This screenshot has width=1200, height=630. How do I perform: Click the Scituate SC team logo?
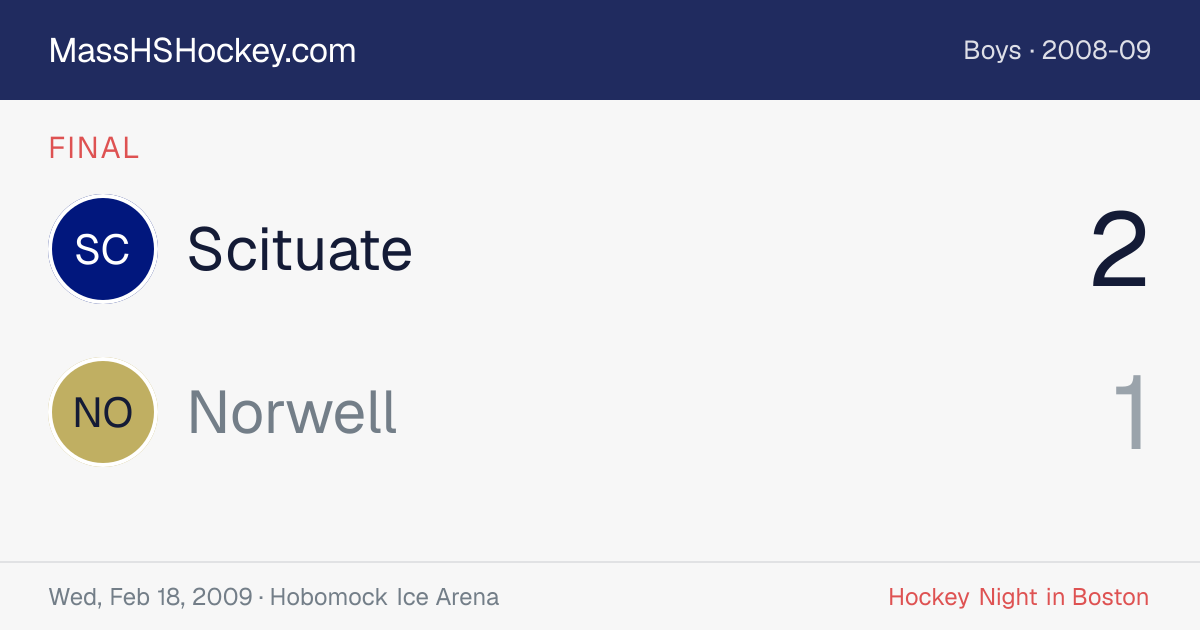coord(103,249)
